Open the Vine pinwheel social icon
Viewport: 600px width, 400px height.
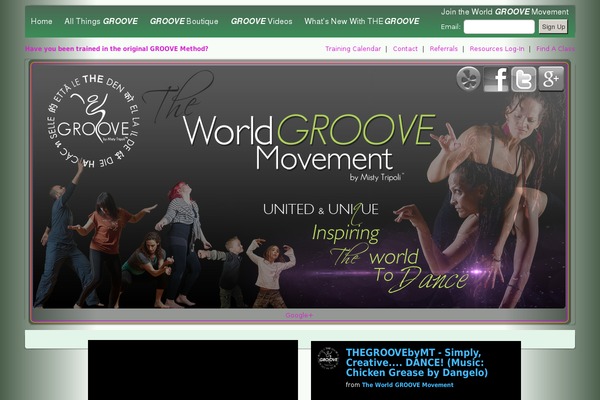click(468, 79)
